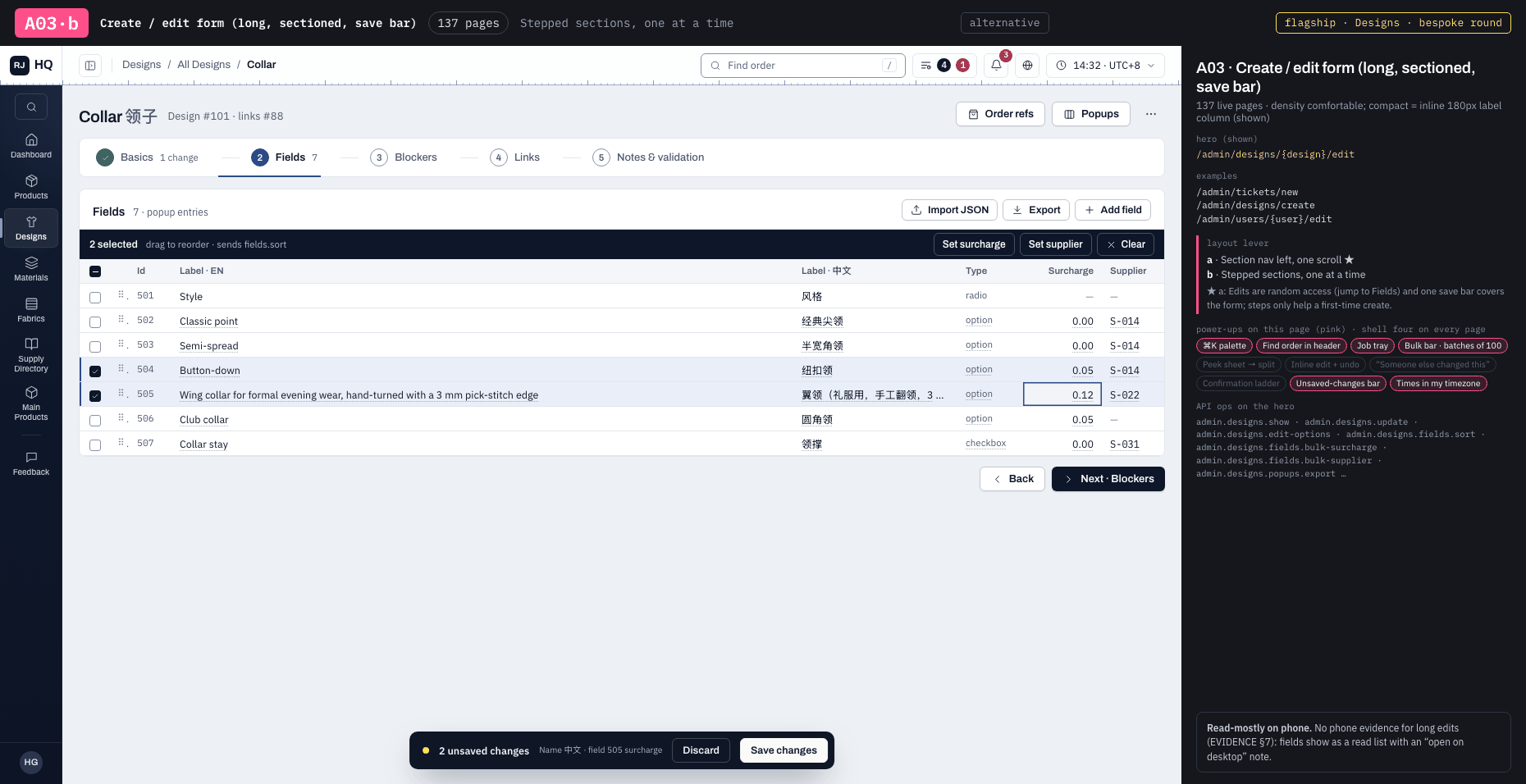This screenshot has height=784, width=1526.
Task: Open Basics step tab
Action: click(x=148, y=157)
